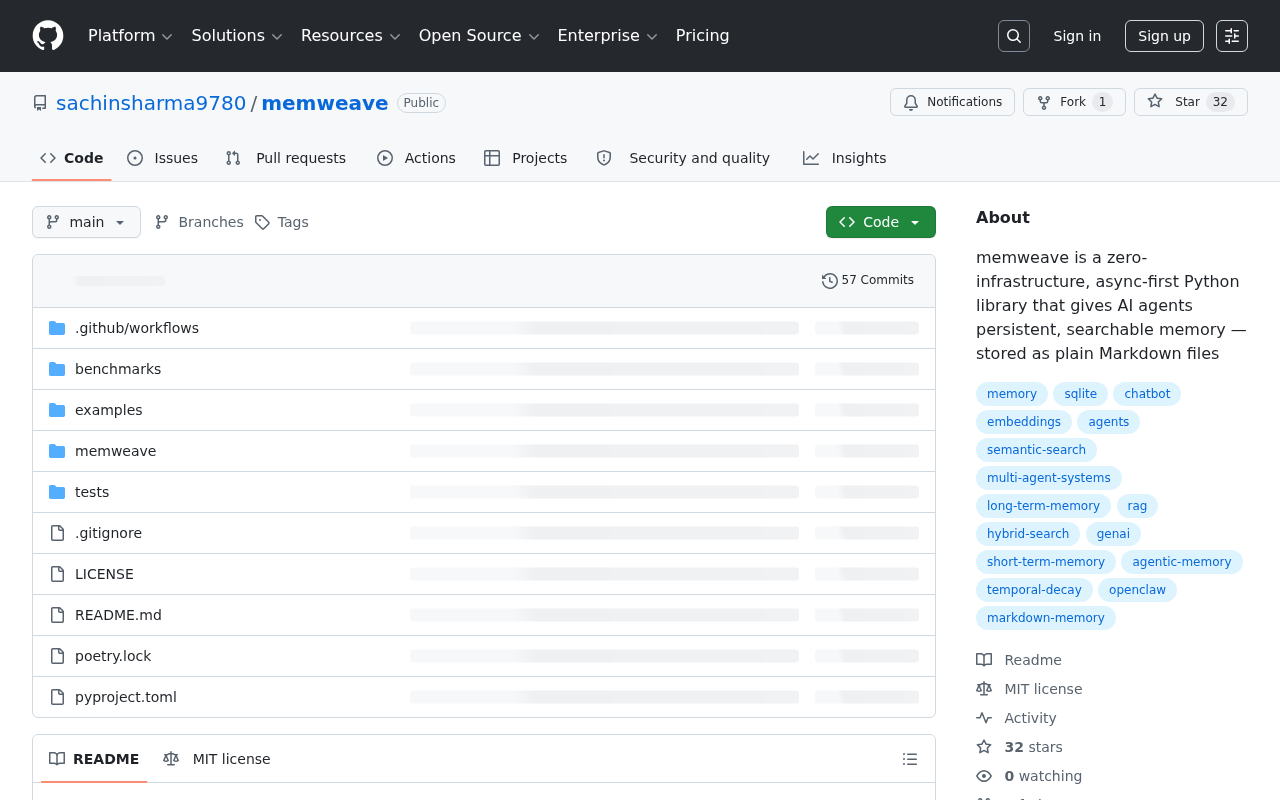Click the law scale icon beside MIT license
This screenshot has height=800, width=1280.
coord(984,689)
